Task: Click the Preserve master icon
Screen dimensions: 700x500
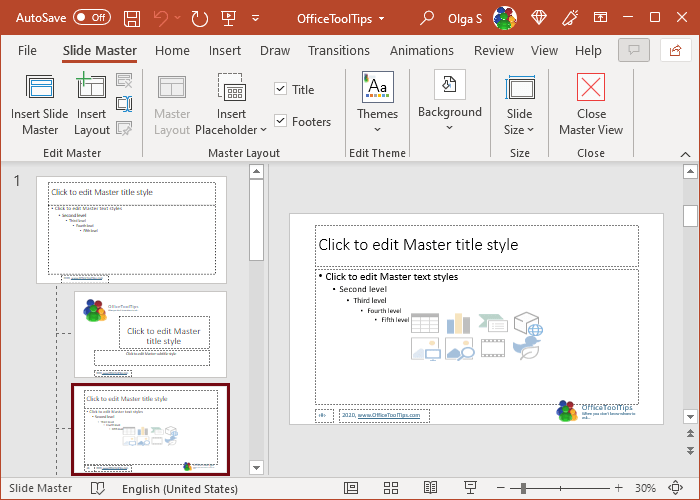Action: tap(124, 129)
